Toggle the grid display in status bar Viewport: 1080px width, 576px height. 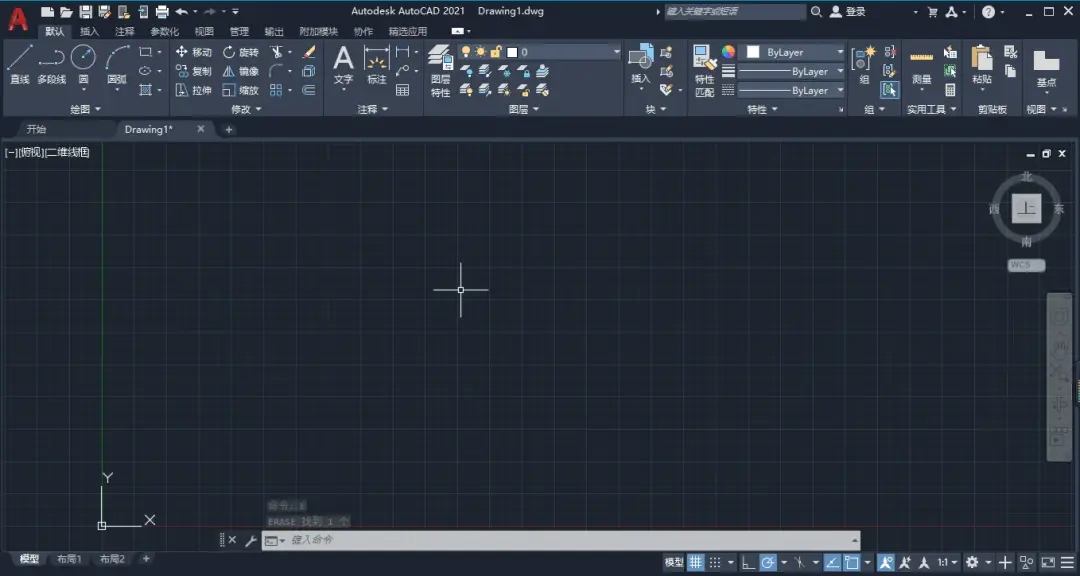point(696,562)
